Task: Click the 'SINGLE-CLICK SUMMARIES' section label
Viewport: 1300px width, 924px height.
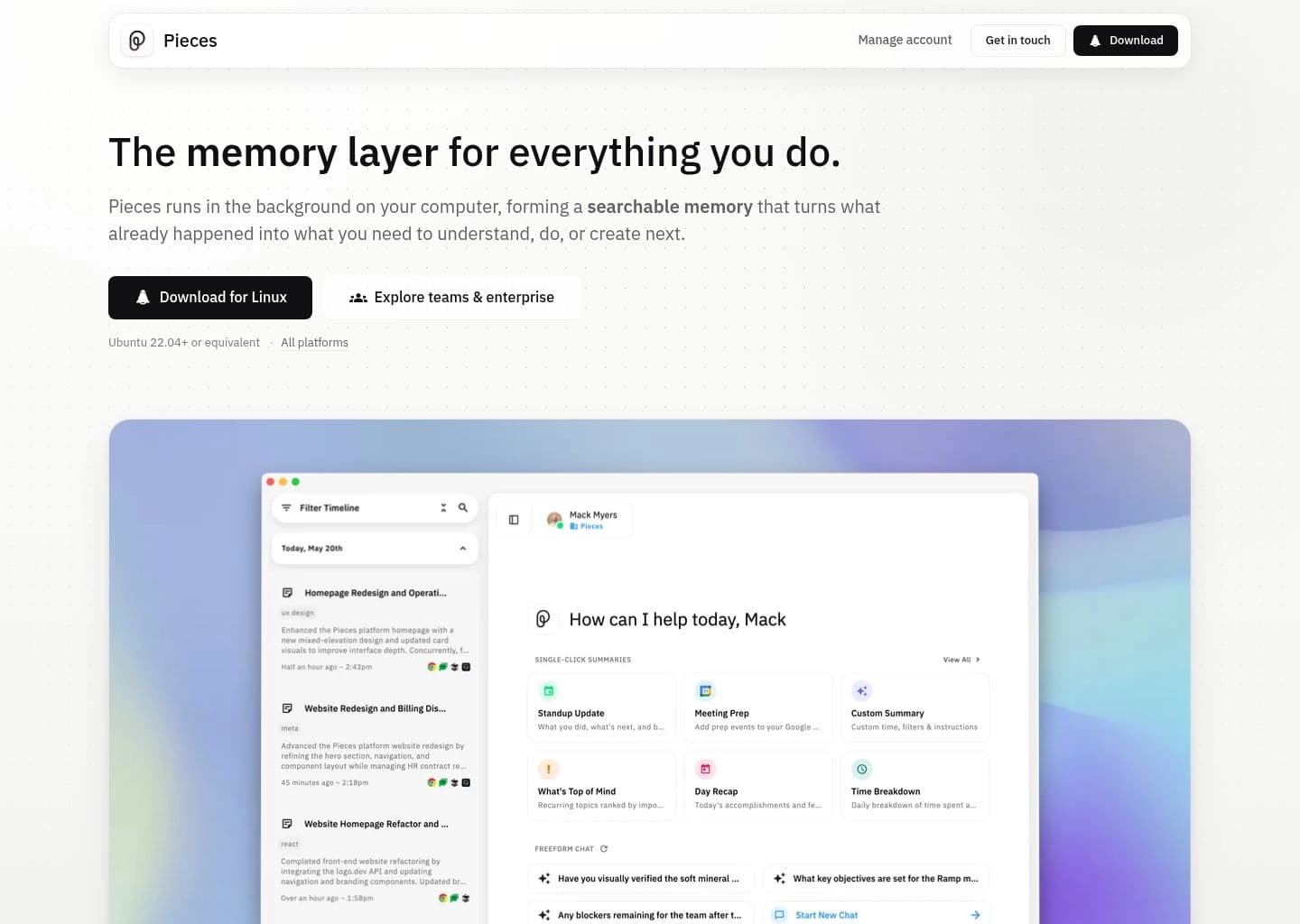Action: [583, 660]
